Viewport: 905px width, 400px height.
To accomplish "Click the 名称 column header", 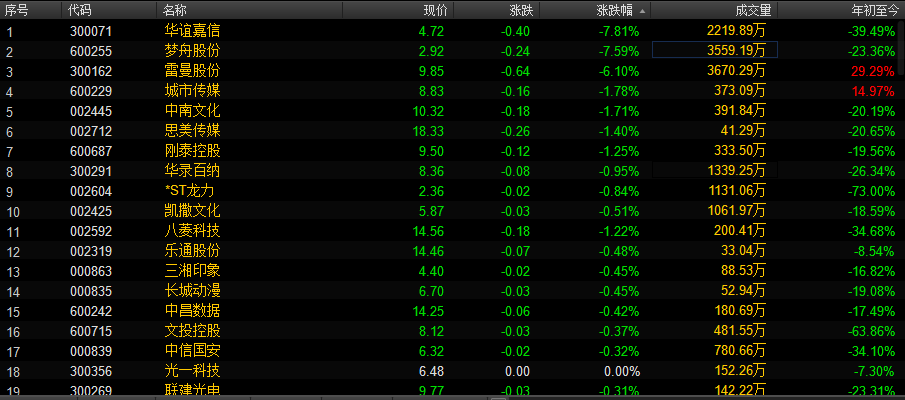I will (174, 10).
